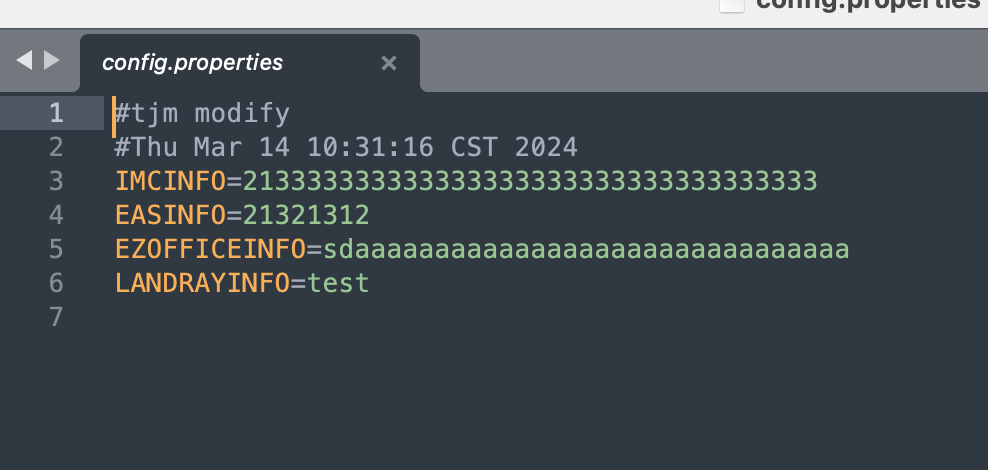Click the left tab navigation arrow

pyautogui.click(x=24, y=60)
